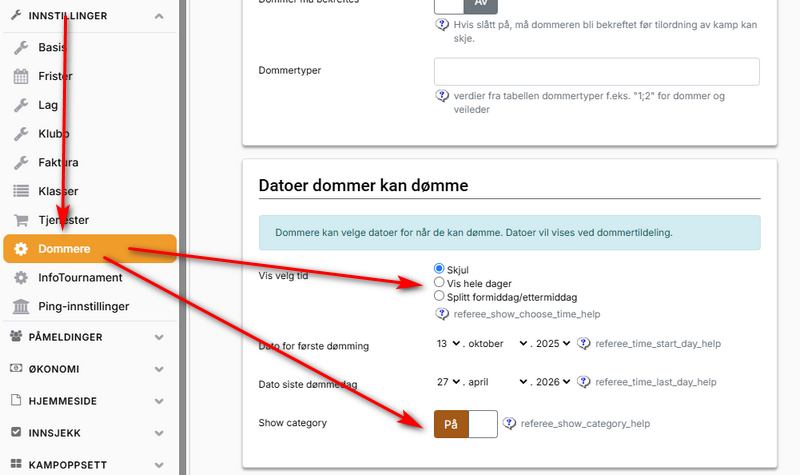
Task: Click the wrench icon beside Klubb
Action: pos(21,134)
